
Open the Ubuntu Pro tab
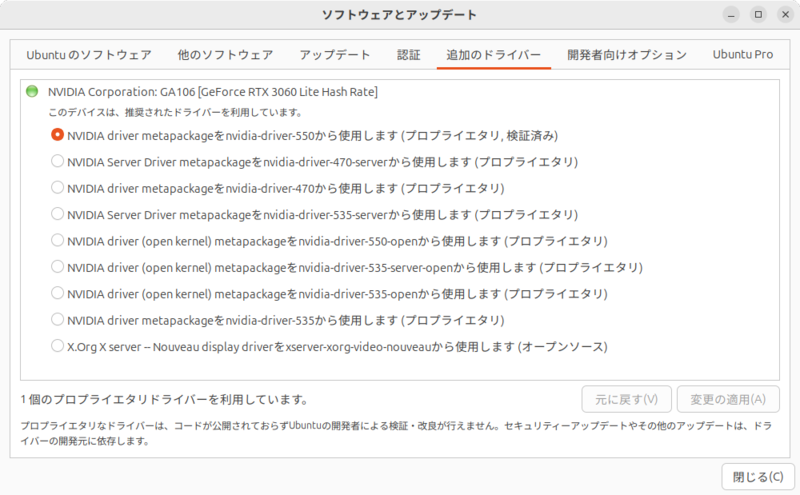tap(743, 55)
